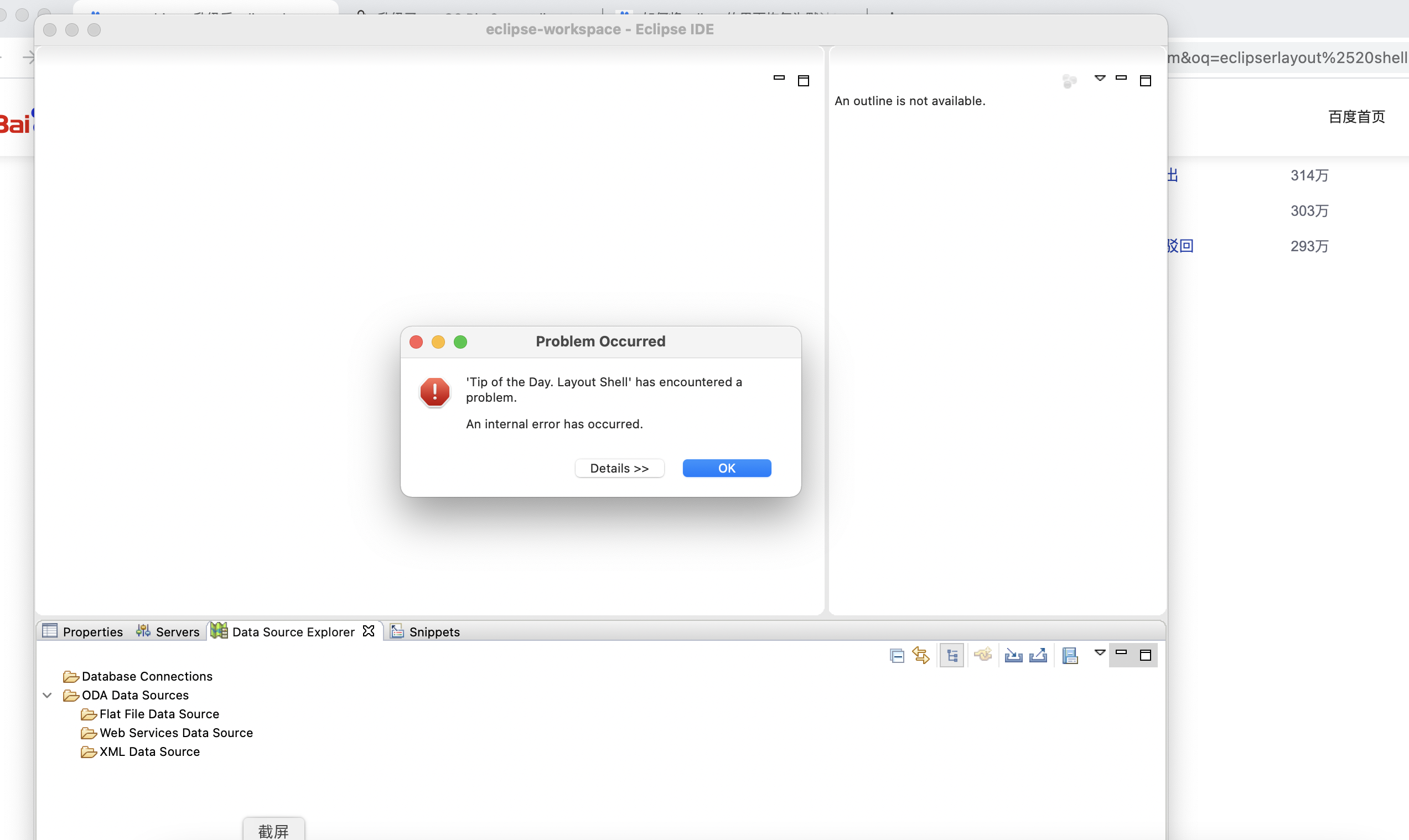Click the browser forward arrow
The height and width of the screenshot is (840, 1409).
coord(28,56)
